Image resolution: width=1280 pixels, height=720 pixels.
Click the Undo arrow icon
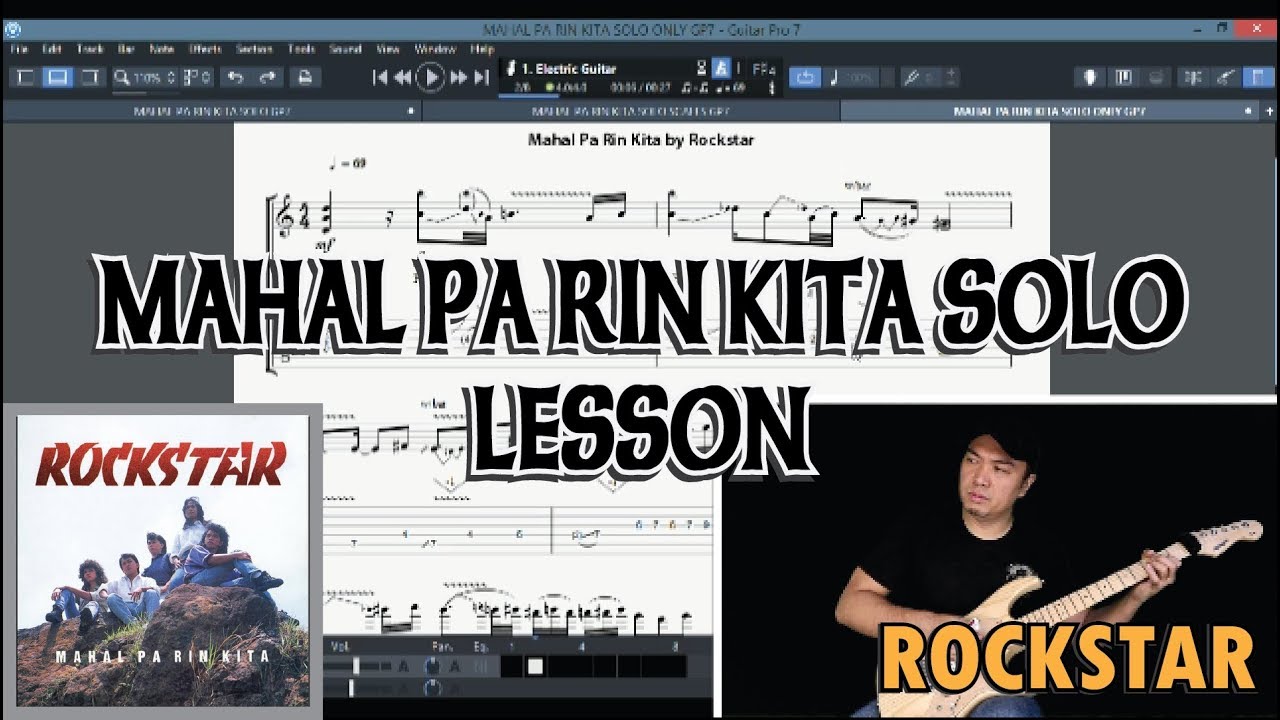[x=235, y=77]
